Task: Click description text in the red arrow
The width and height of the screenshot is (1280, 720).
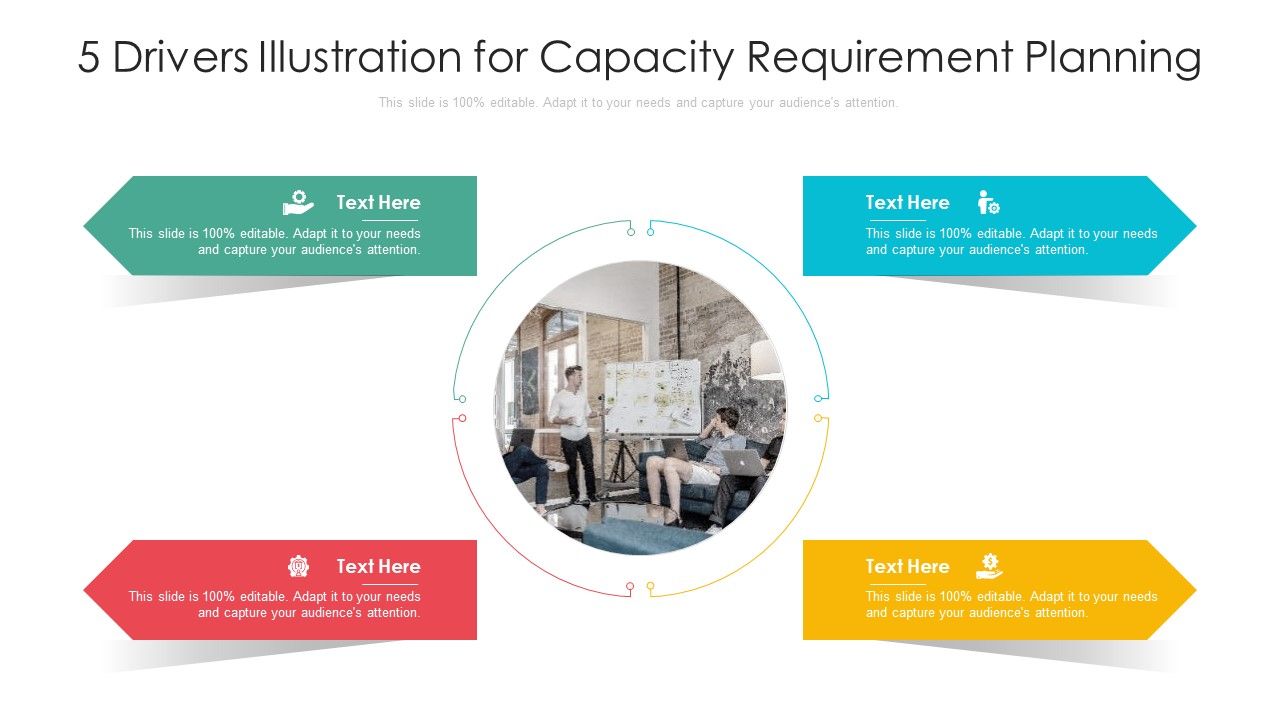Action: point(274,605)
